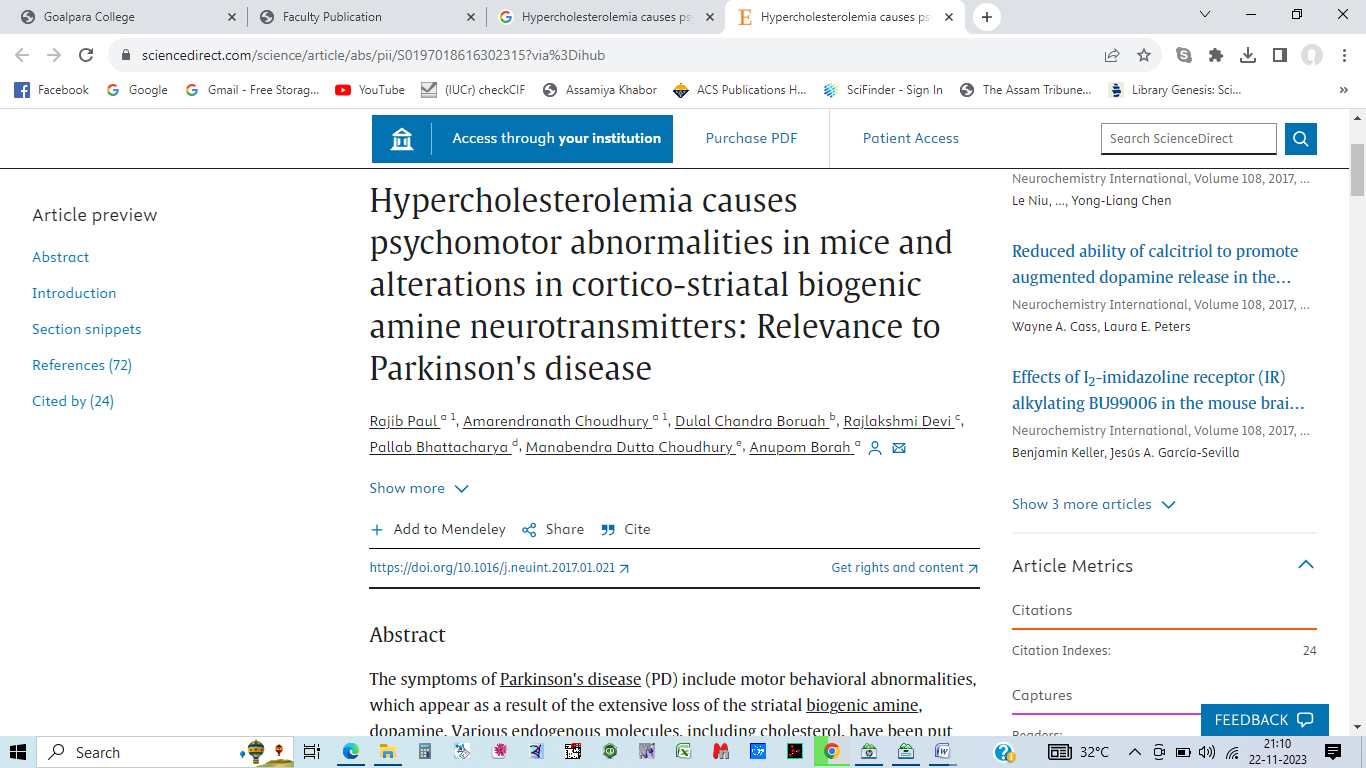The image size is (1366, 768).
Task: Switch to the Goalpara College tab
Action: pos(122,17)
